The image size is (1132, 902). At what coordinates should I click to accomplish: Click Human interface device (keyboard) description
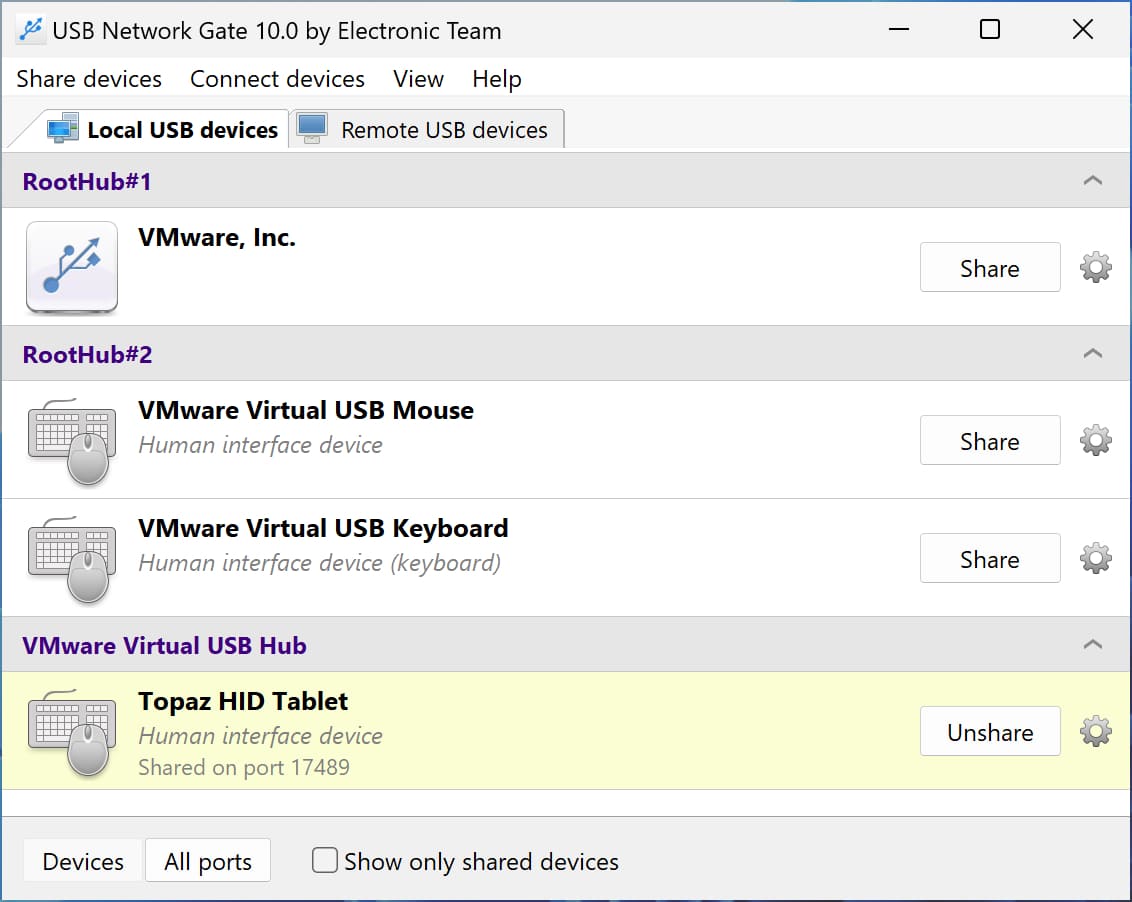click(x=320, y=563)
